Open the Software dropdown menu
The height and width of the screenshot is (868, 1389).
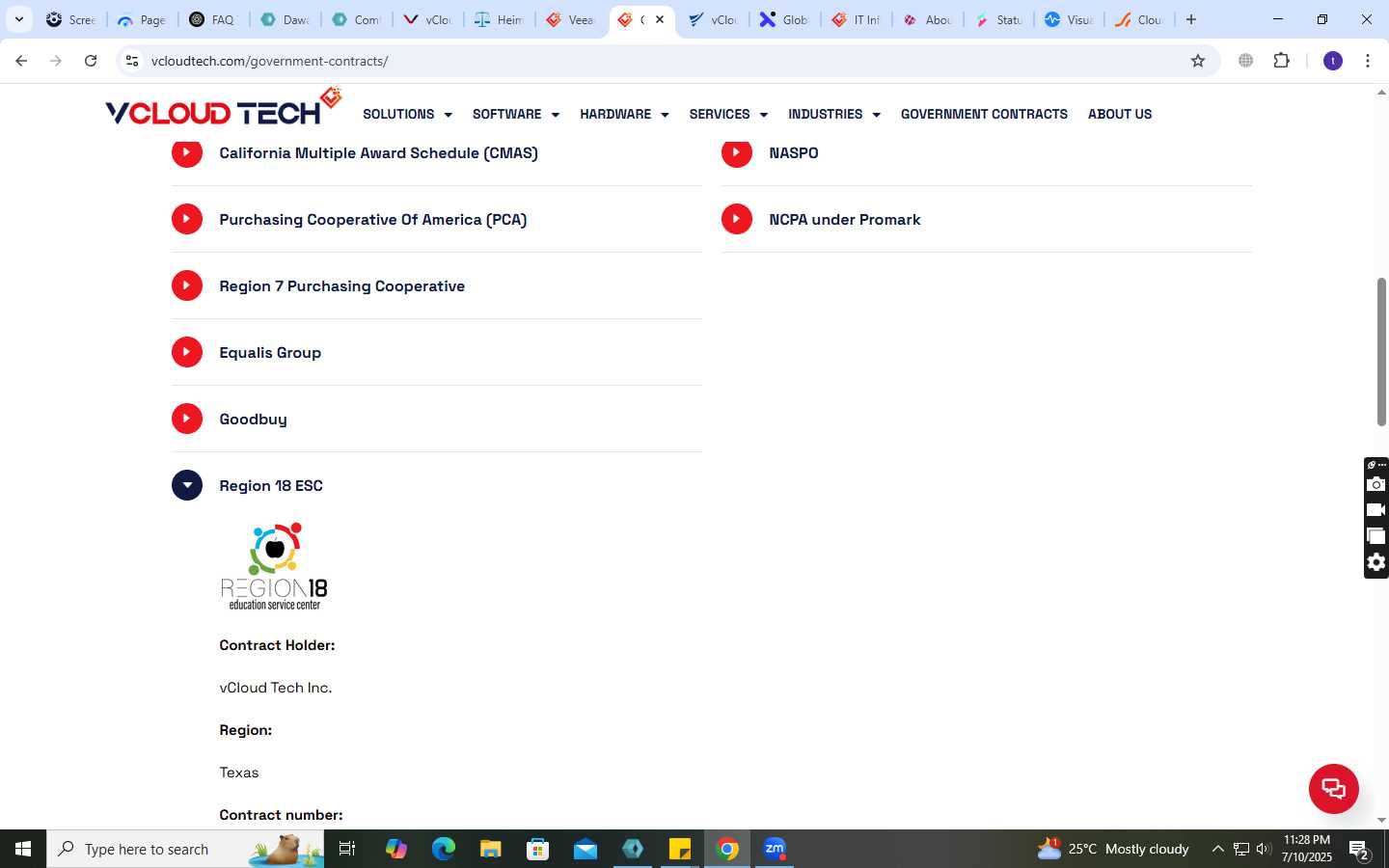515,114
